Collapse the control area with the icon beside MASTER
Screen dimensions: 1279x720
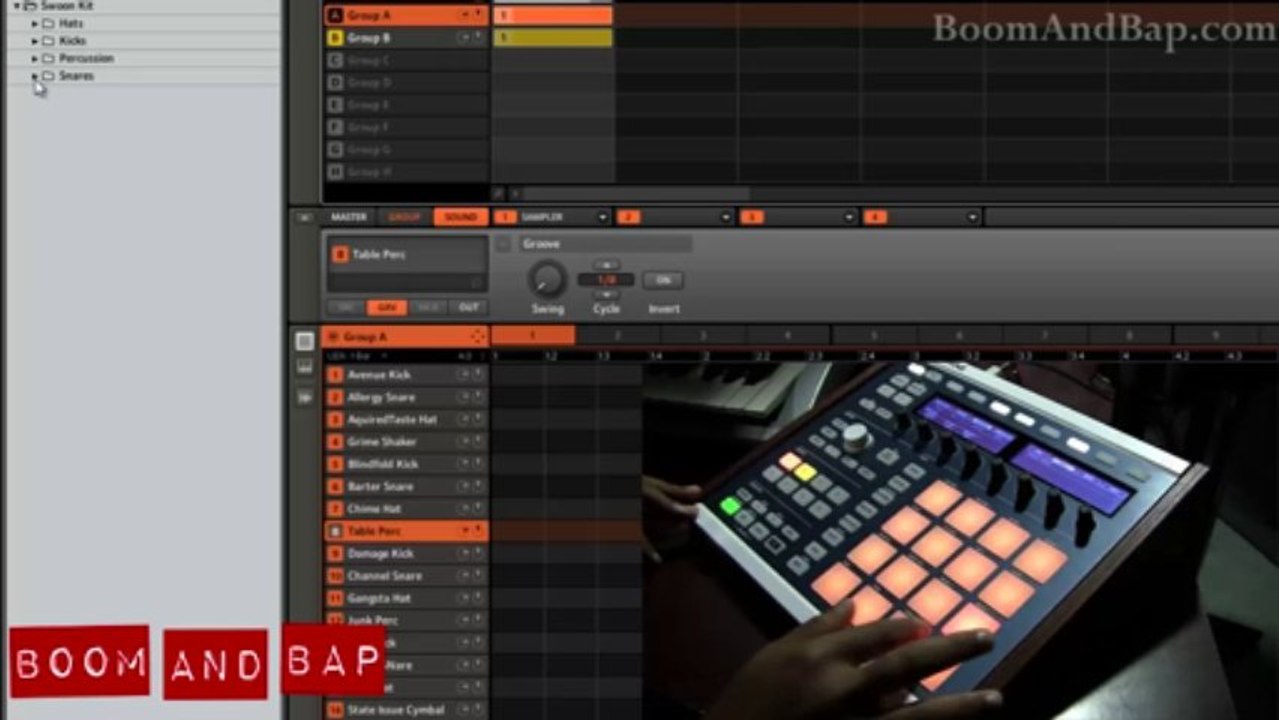(305, 217)
